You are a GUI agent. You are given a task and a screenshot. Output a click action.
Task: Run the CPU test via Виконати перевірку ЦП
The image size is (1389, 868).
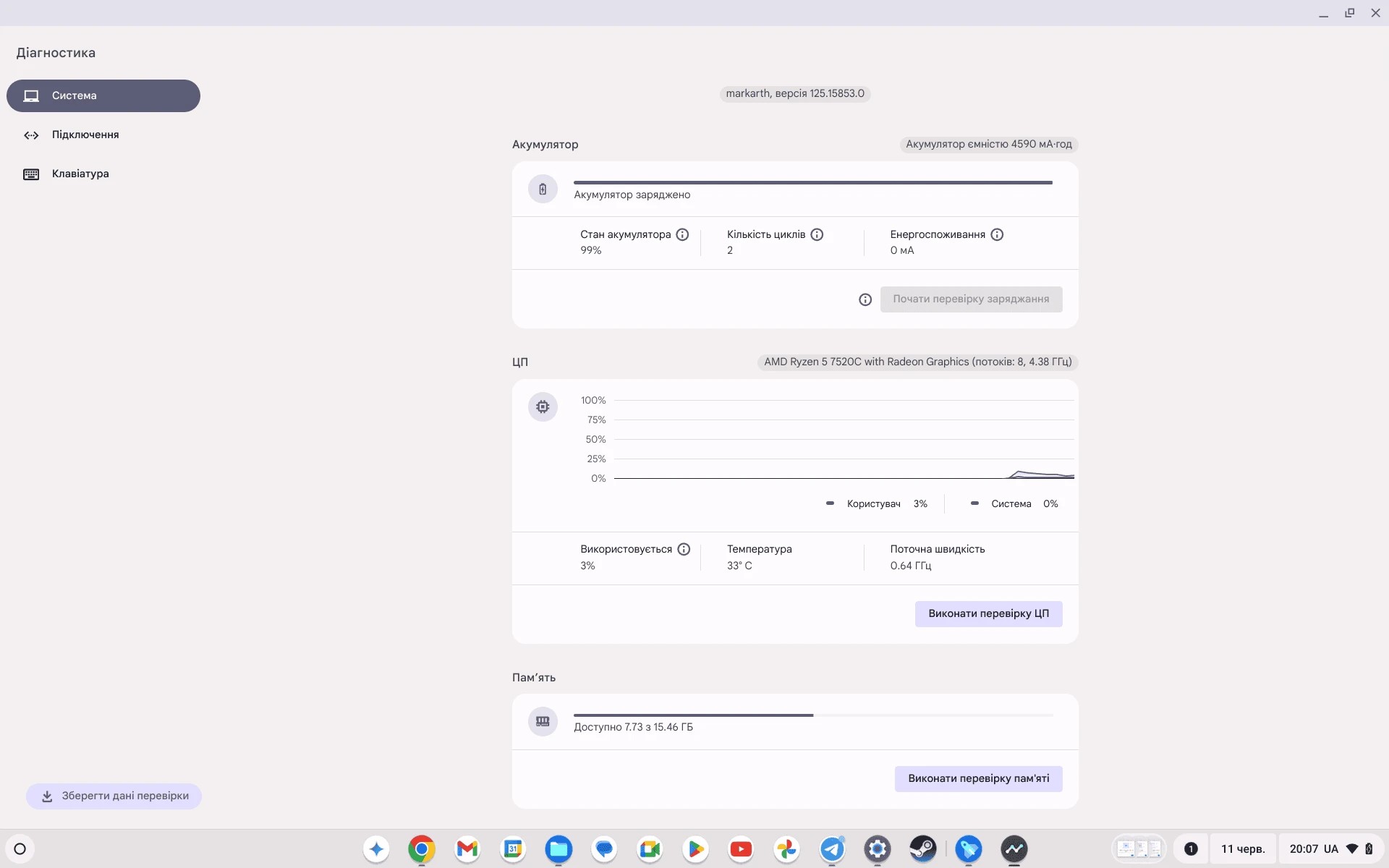[x=988, y=613]
